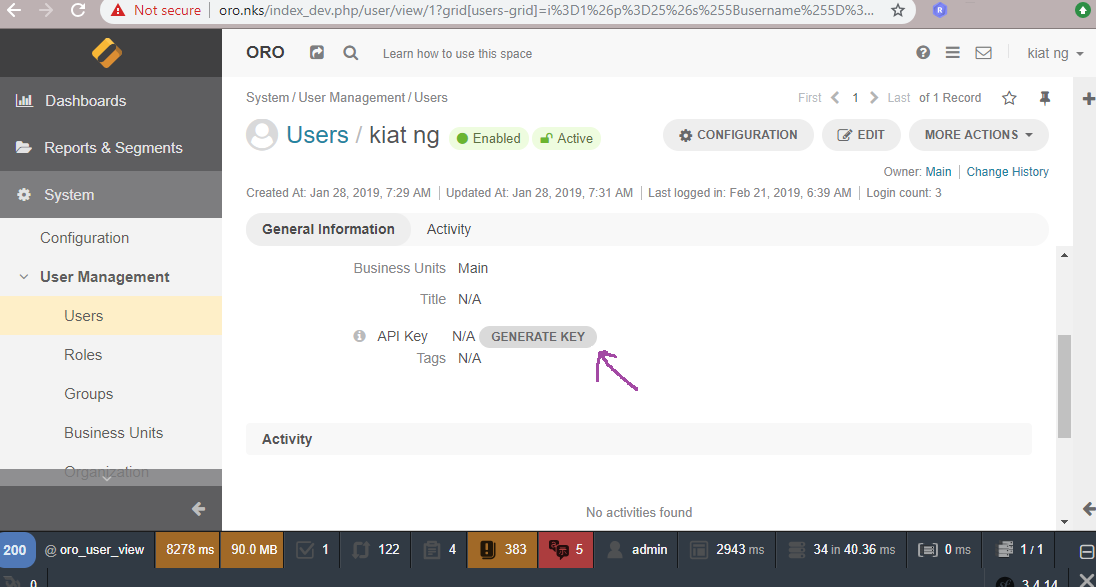Click the API Key info icon

coord(360,336)
